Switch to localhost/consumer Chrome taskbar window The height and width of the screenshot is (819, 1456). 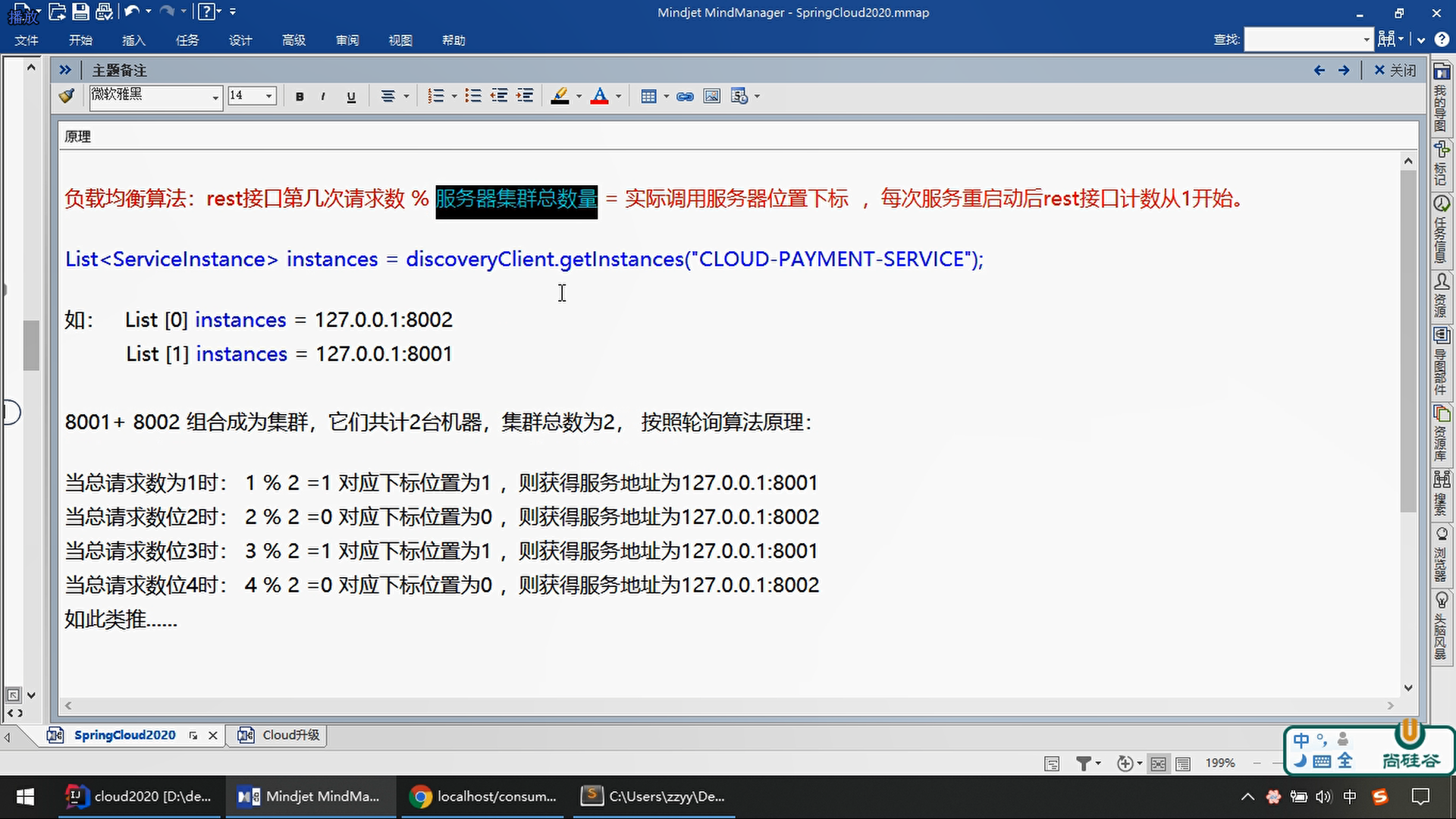pos(483,796)
